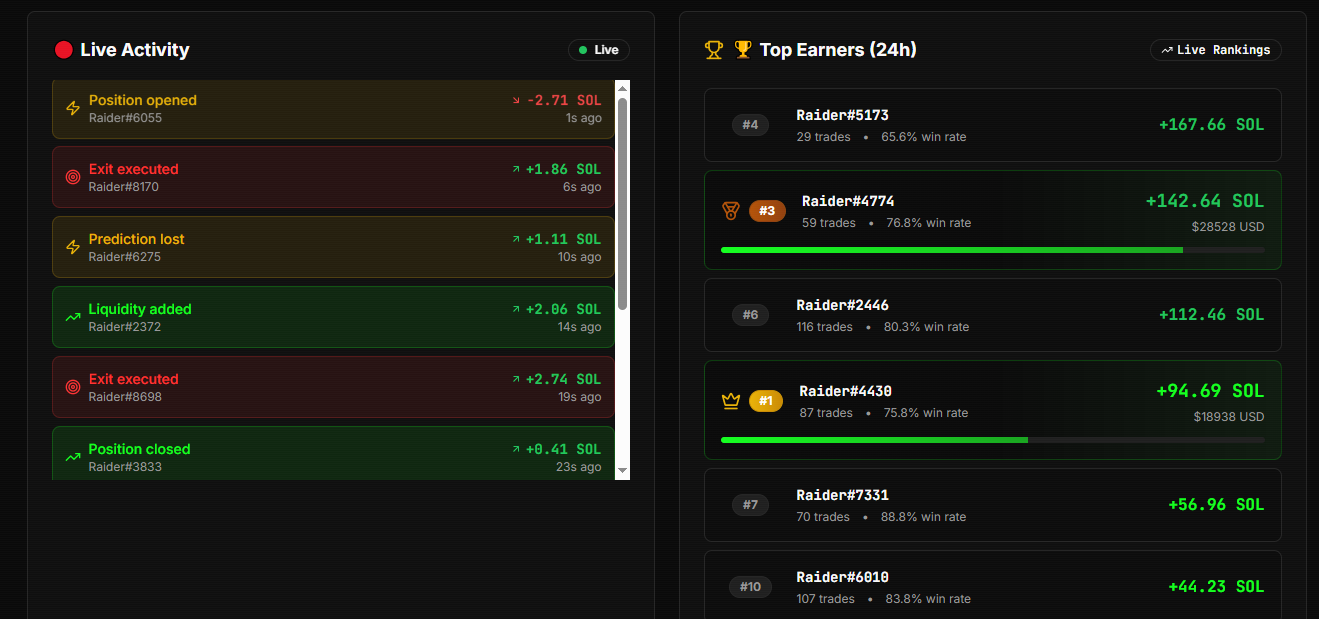The width and height of the screenshot is (1319, 619).
Task: Select the medal icon next to Raider#4774
Action: 730,210
